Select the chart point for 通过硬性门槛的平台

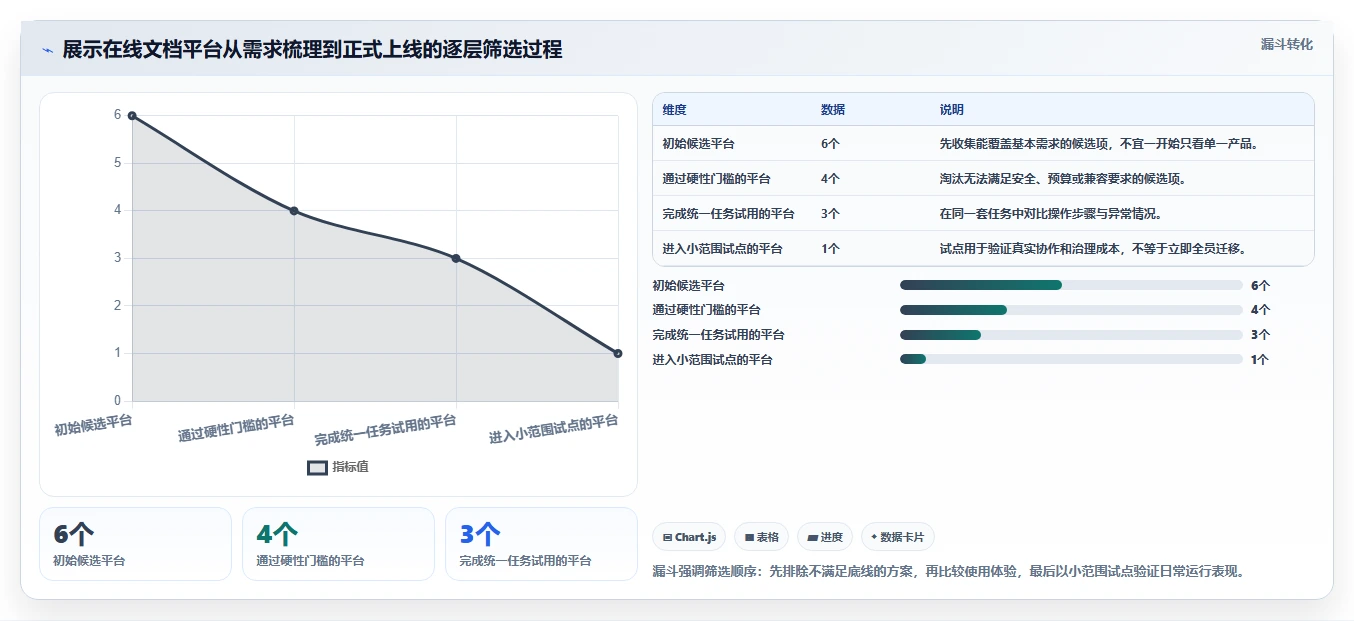[x=294, y=211]
